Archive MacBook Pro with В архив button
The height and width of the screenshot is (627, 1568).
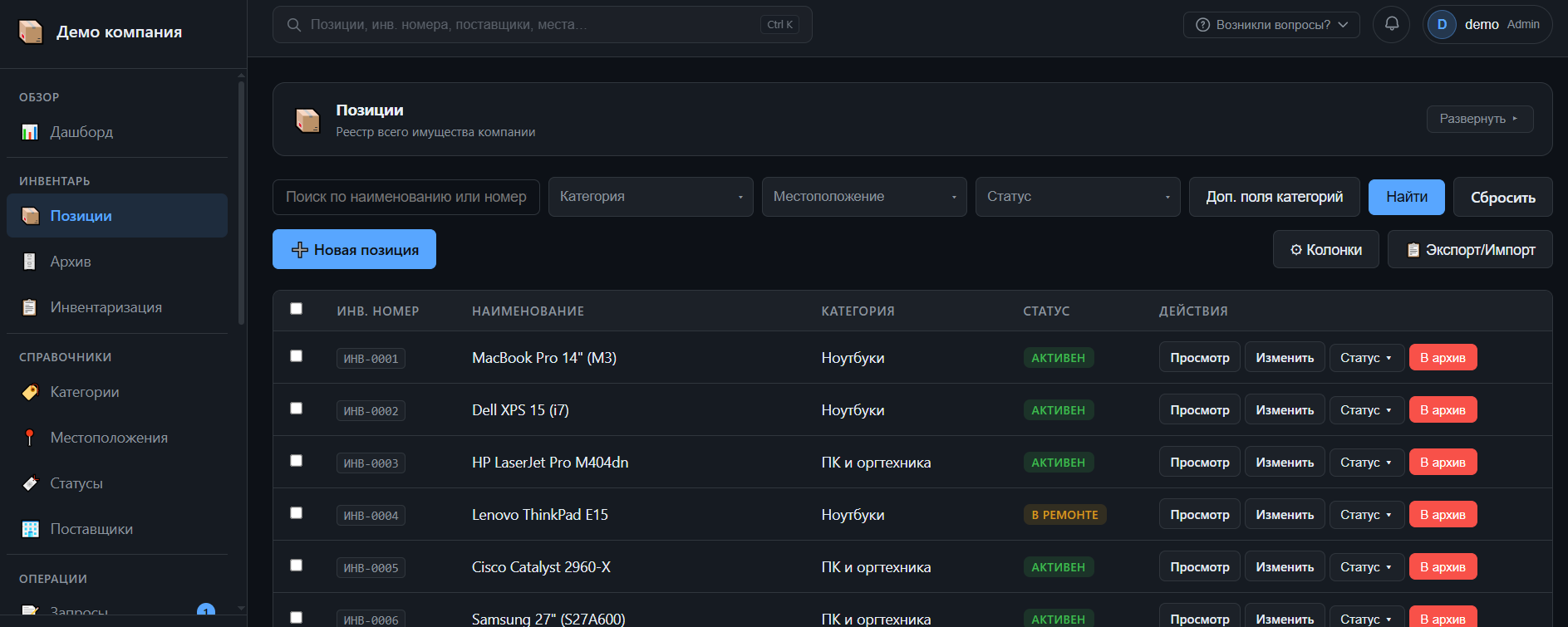click(x=1443, y=358)
